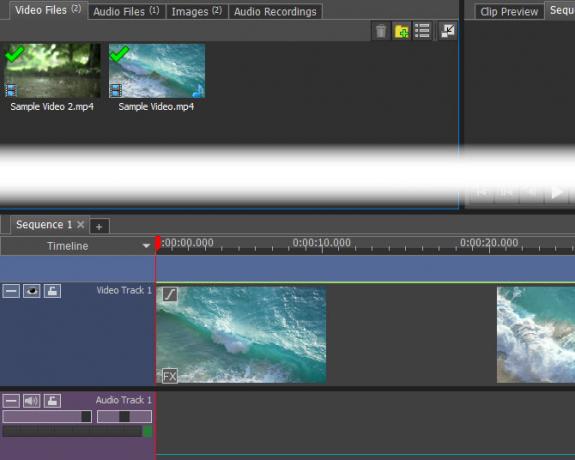The image size is (575, 460).
Task: Switch to the Audio Files tab
Action: (x=127, y=11)
